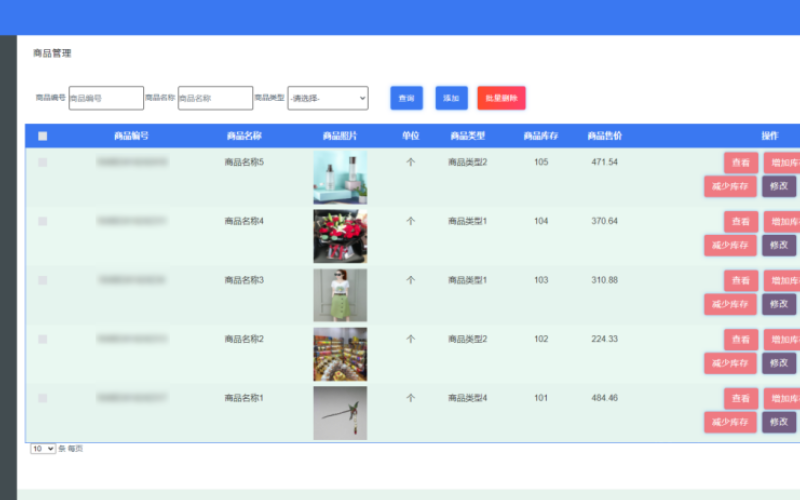Open the skincare product image of 商品名称5
Image resolution: width=800 pixels, height=500 pixels.
(340, 177)
